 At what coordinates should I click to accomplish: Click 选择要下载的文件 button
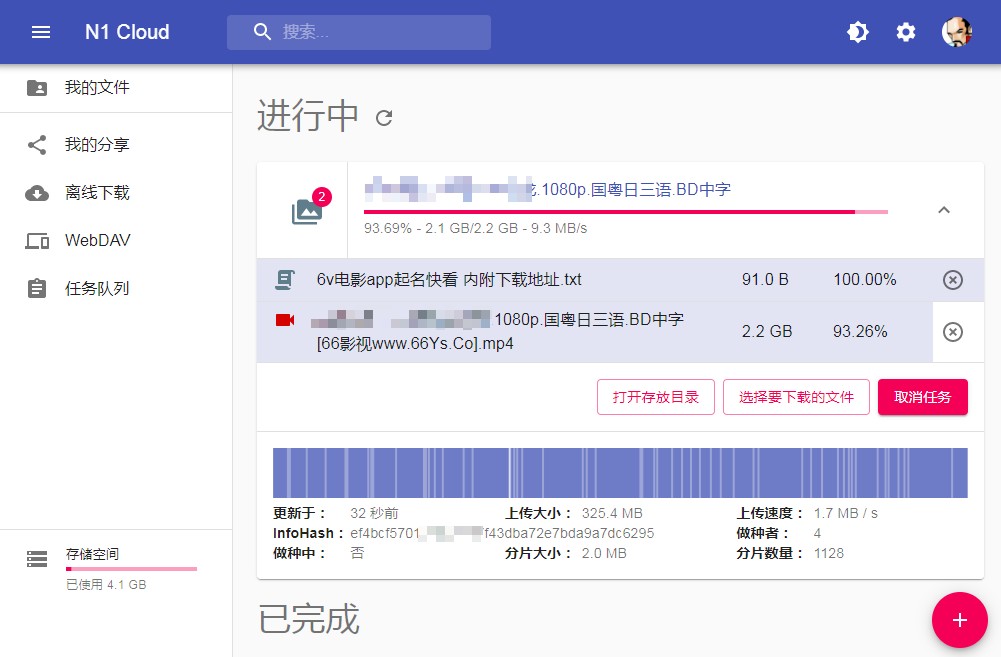[x=796, y=397]
